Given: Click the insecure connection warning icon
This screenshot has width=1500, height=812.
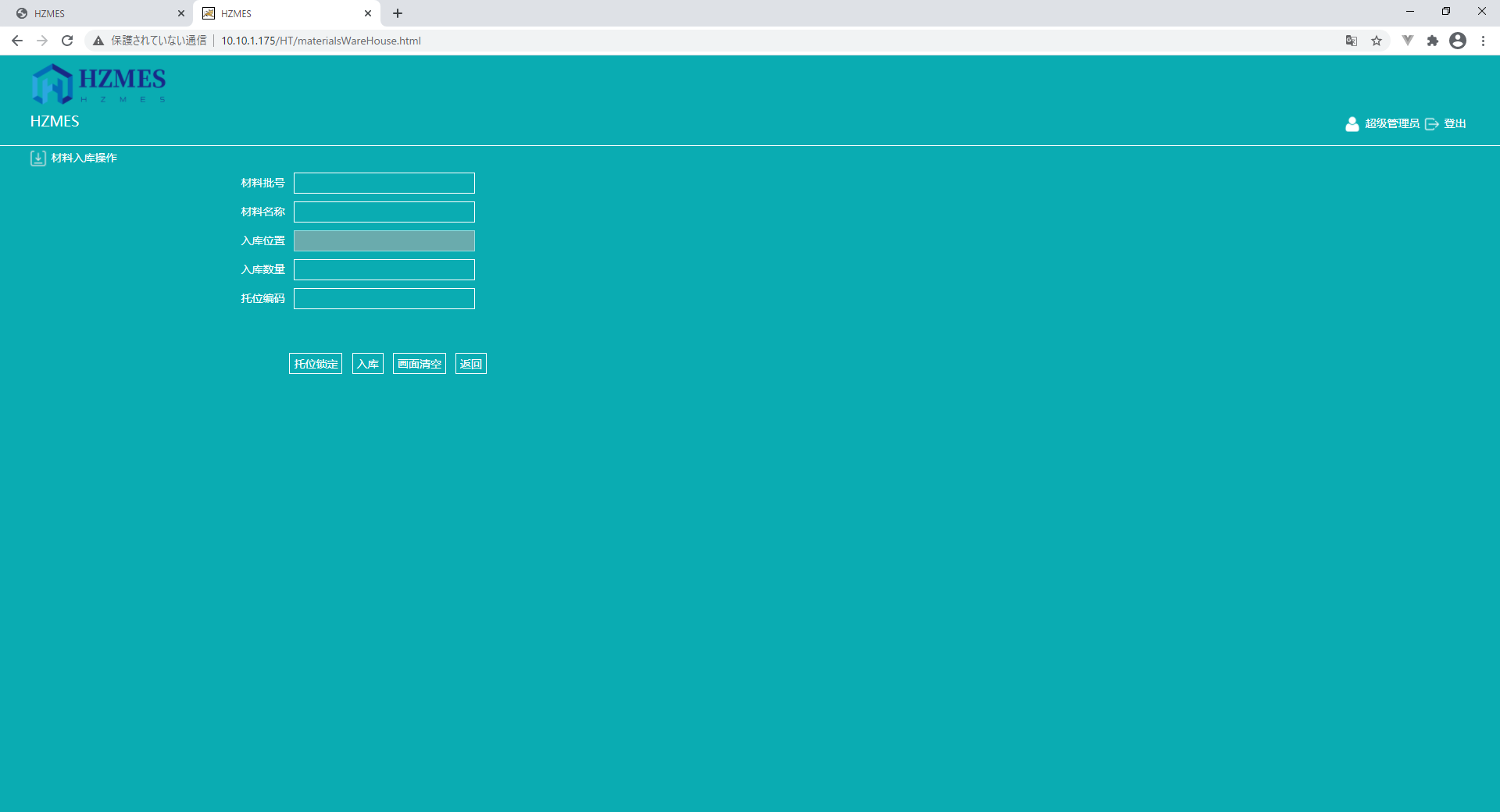Looking at the screenshot, I should point(98,41).
